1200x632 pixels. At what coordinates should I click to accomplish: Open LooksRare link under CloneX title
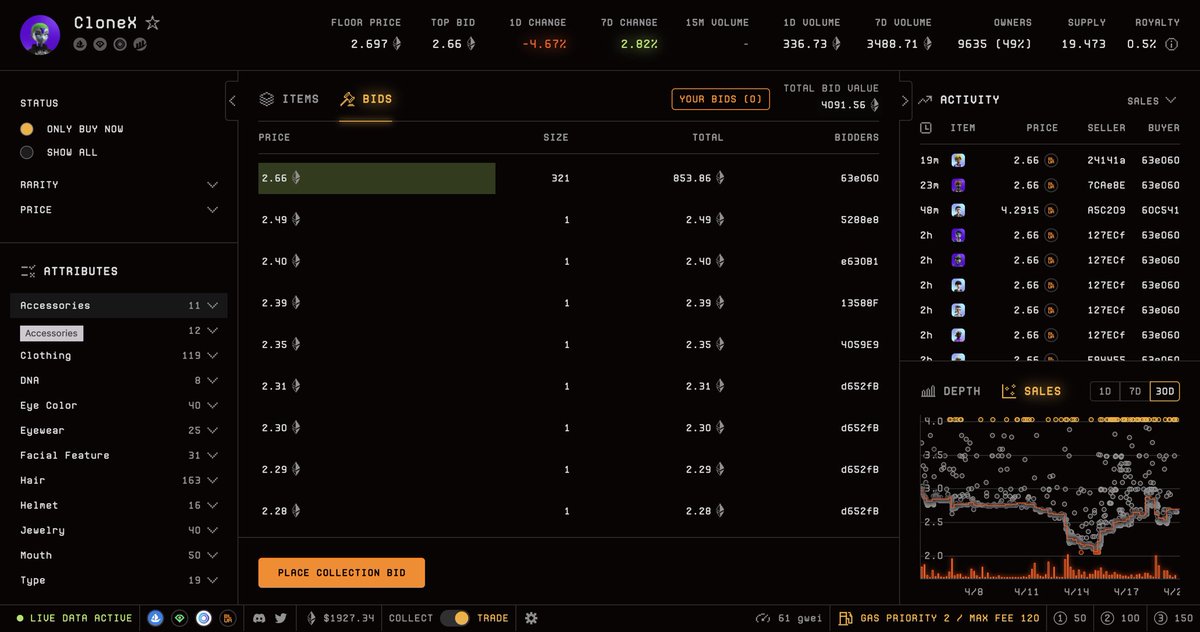click(x=100, y=44)
